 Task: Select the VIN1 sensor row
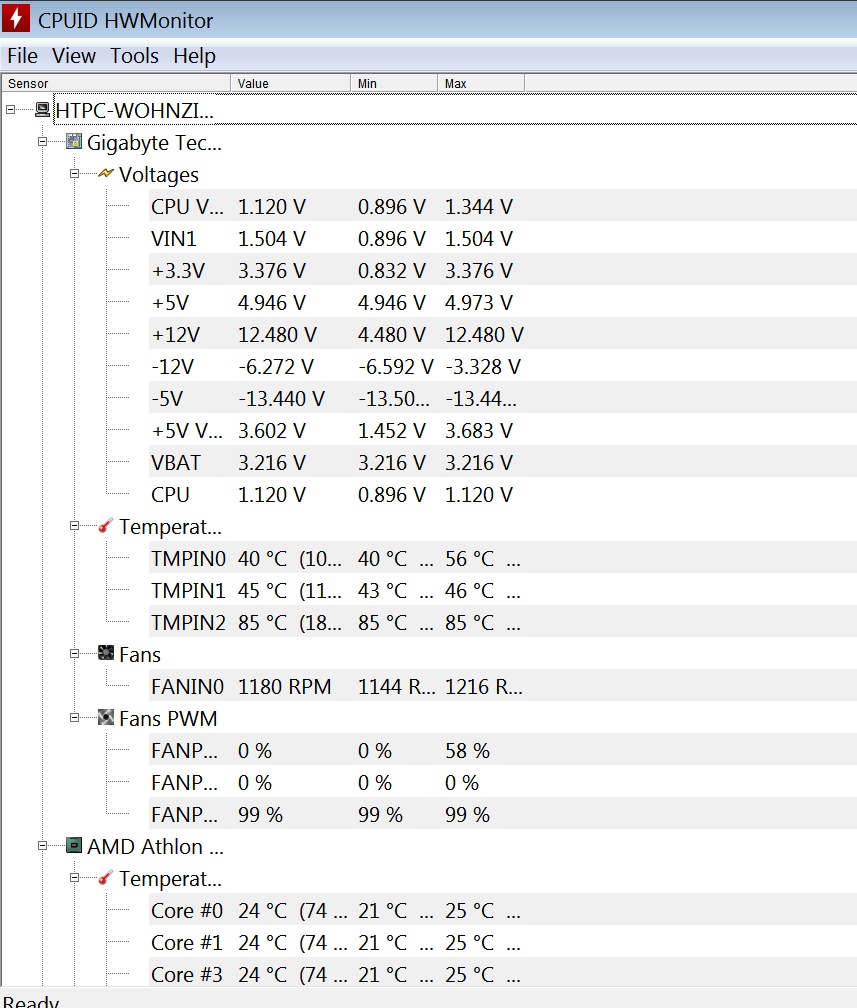coord(502,238)
